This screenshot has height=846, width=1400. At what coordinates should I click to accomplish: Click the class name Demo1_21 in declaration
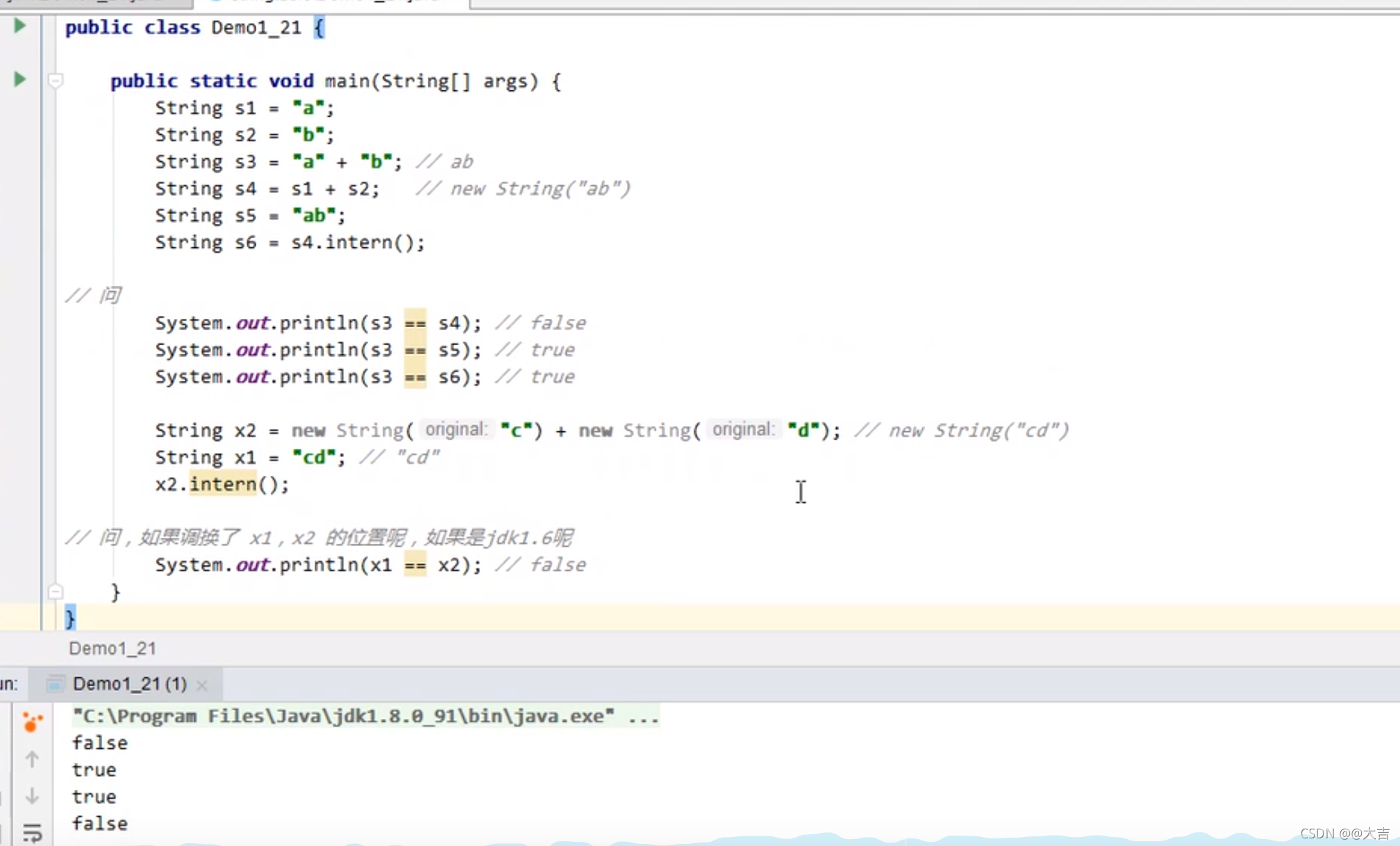256,28
